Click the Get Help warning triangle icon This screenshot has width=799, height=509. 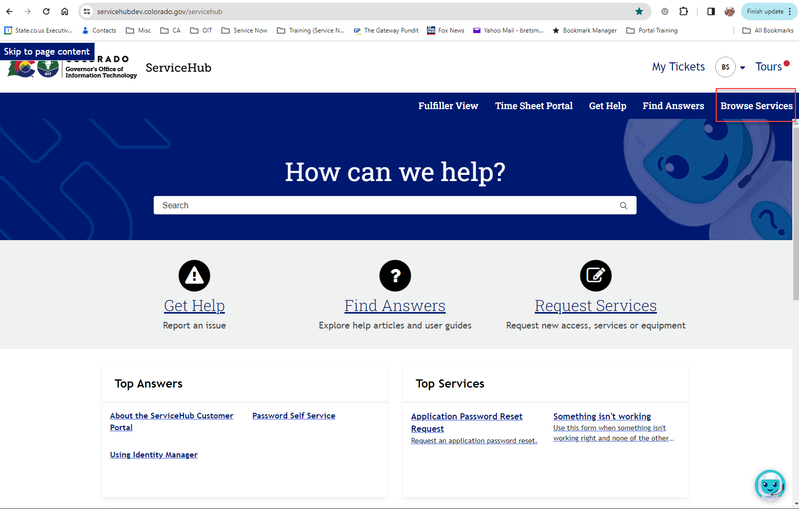point(194,276)
